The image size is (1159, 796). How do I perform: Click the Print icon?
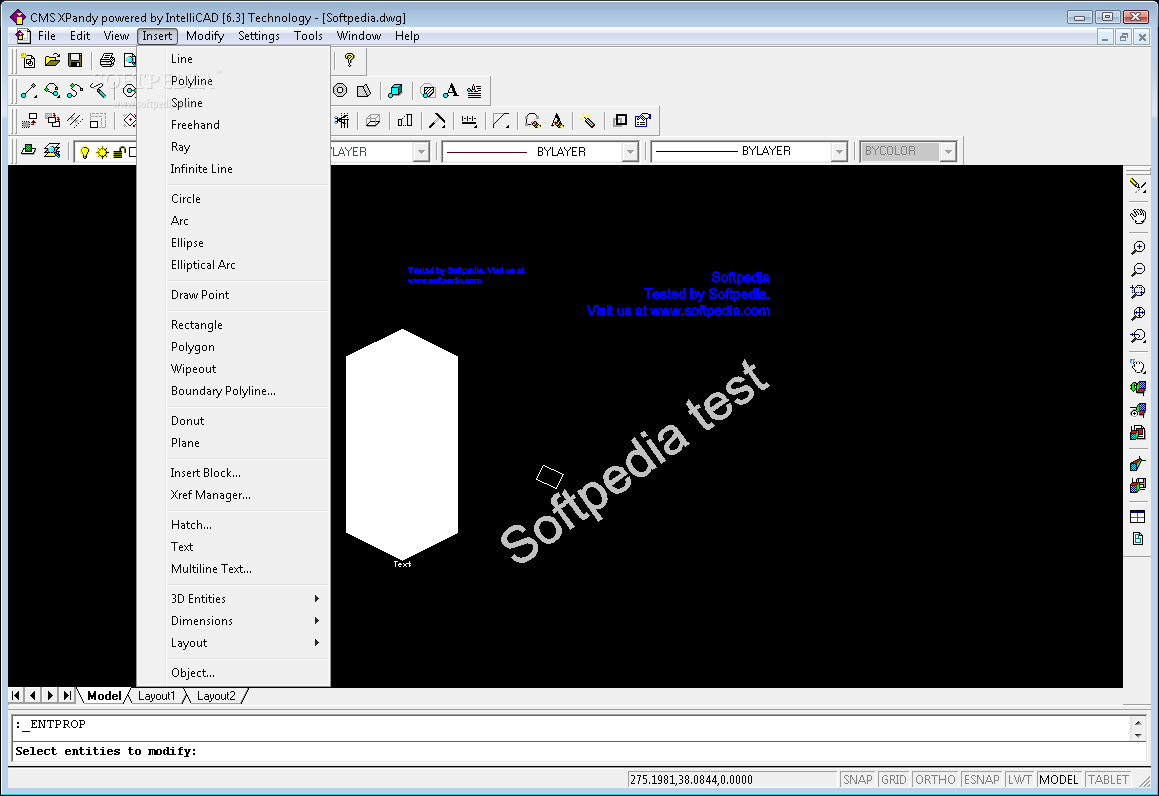[107, 61]
